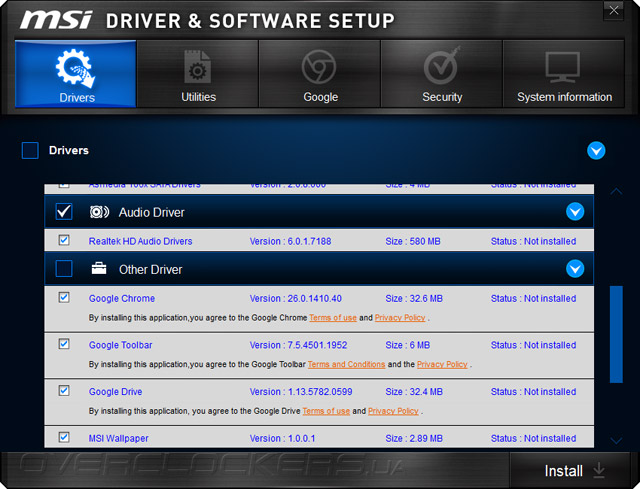The image size is (640, 489).
Task: Click Size : 2.89 MB text
Action: (x=414, y=438)
